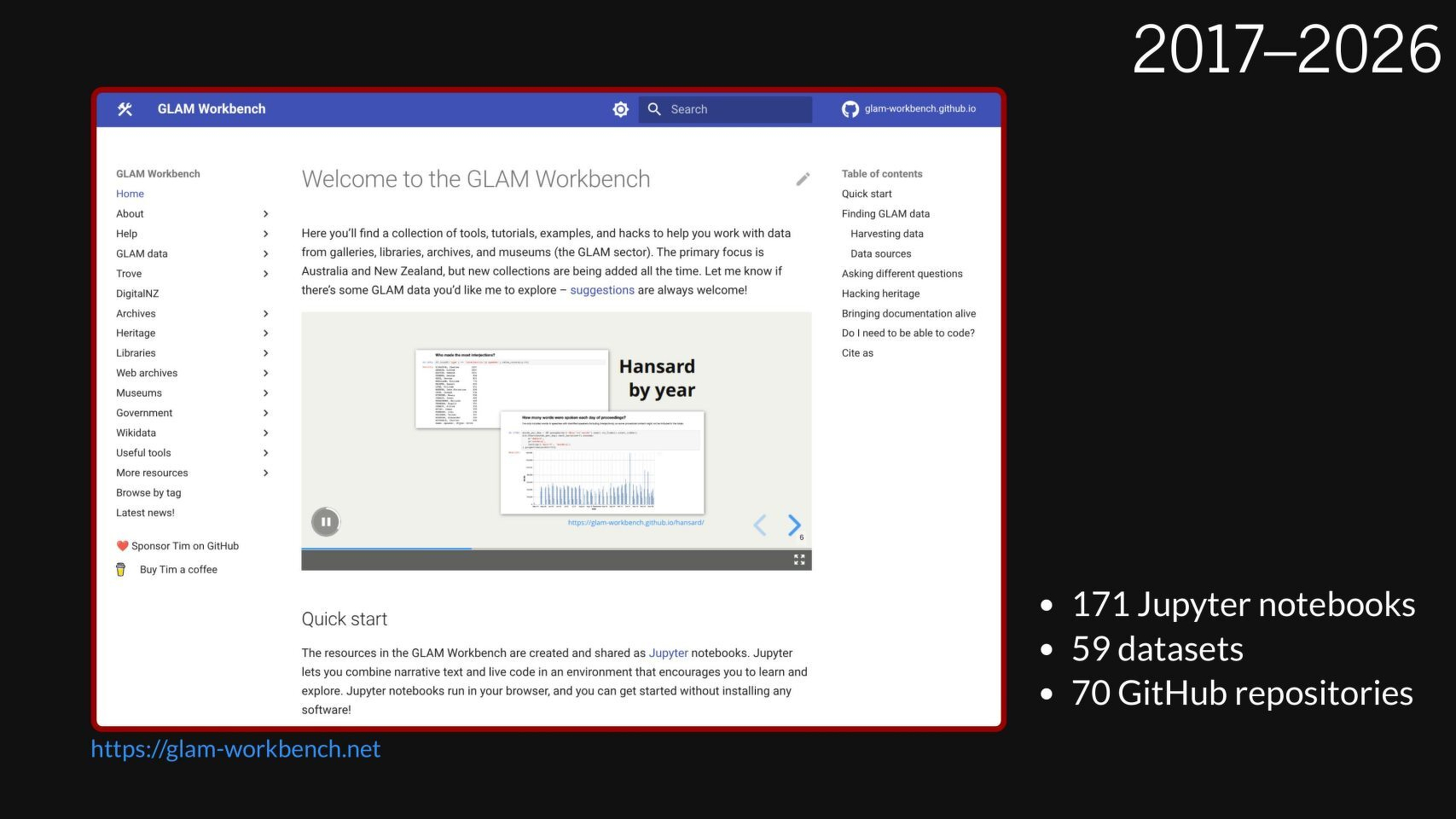Expand the GLAM data section chevron
This screenshot has height=819, width=1456.
pos(266,253)
